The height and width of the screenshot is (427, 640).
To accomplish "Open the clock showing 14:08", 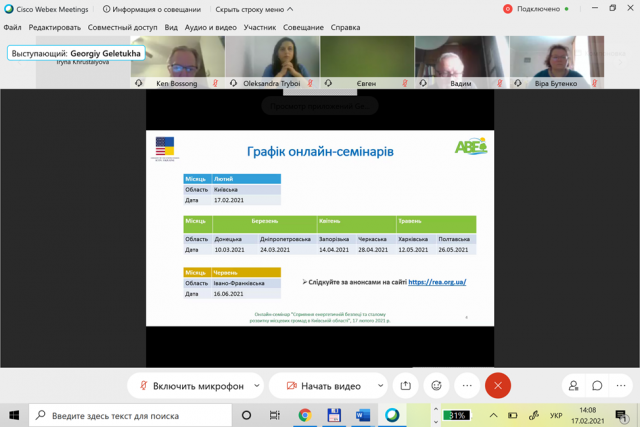I will point(588,415).
